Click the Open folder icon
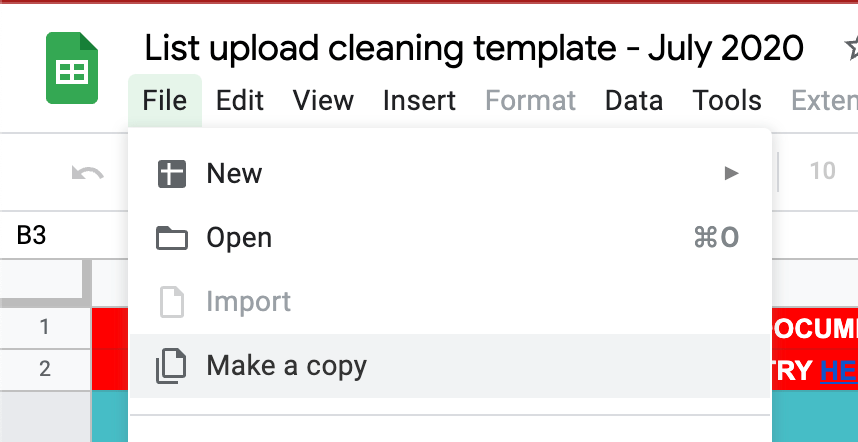The height and width of the screenshot is (442, 858). click(x=172, y=238)
